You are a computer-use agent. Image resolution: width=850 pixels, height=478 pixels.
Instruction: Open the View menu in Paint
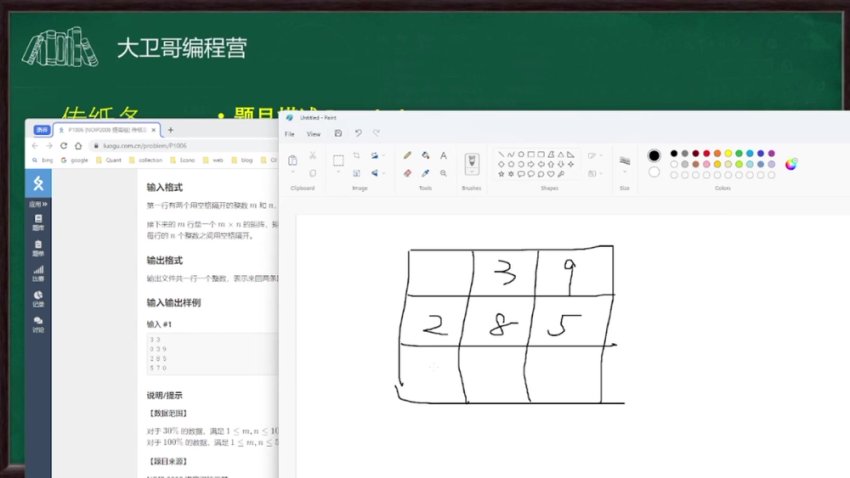(313, 133)
